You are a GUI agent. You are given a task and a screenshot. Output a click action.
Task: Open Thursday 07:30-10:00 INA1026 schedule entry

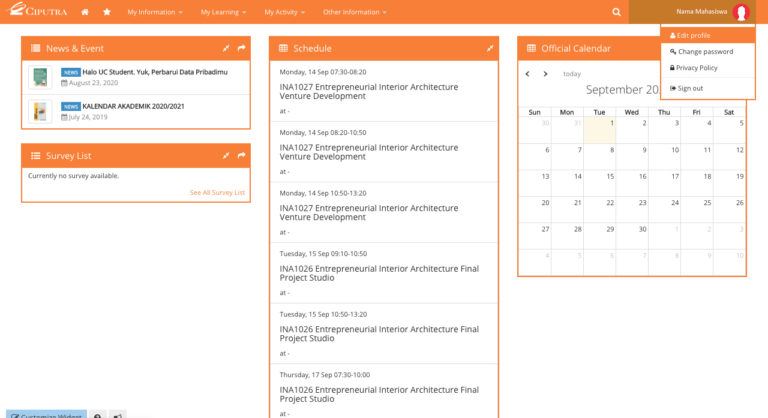pos(384,392)
